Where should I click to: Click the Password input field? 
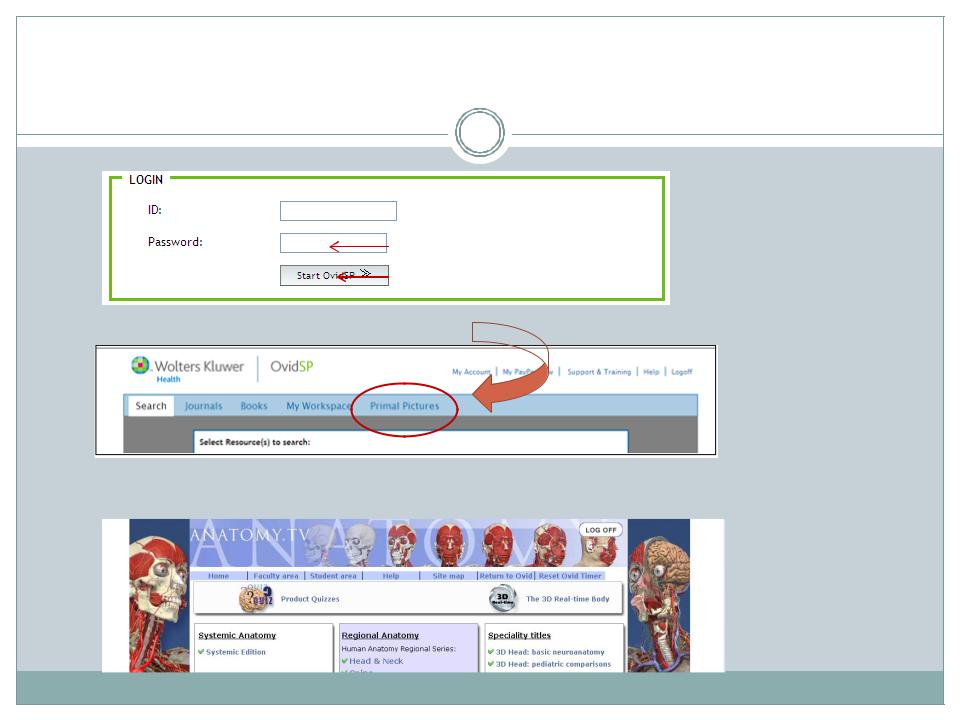pos(333,243)
